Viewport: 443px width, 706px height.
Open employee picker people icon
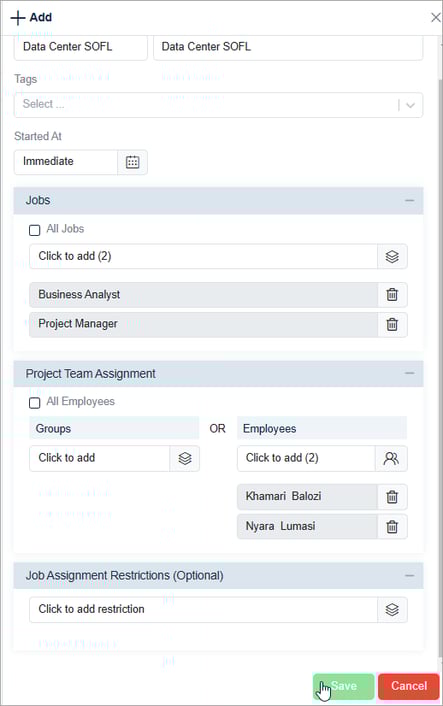coord(391,459)
